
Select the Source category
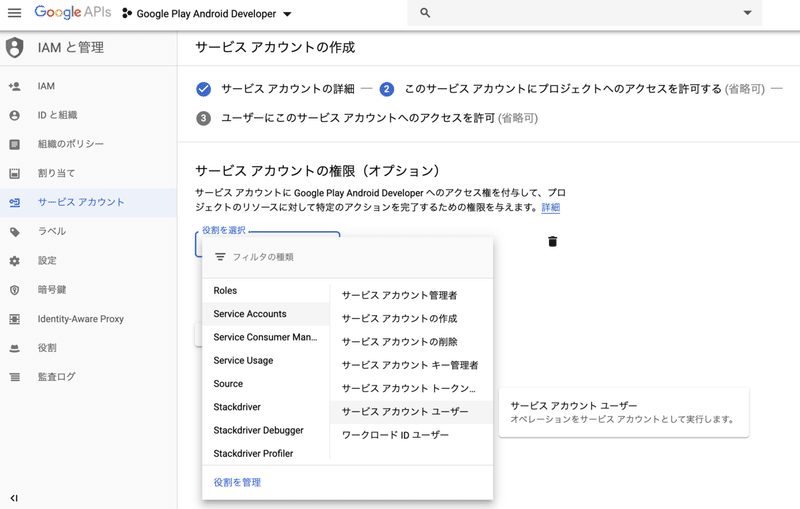click(266, 384)
